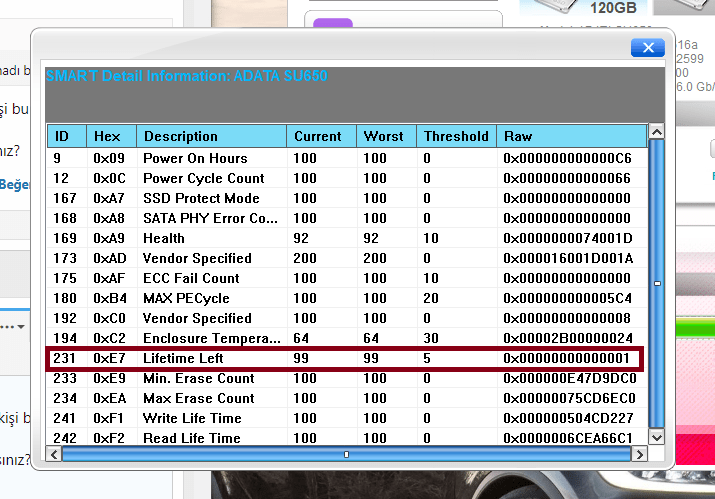
Task: Click the Worst column header
Action: pos(386,136)
